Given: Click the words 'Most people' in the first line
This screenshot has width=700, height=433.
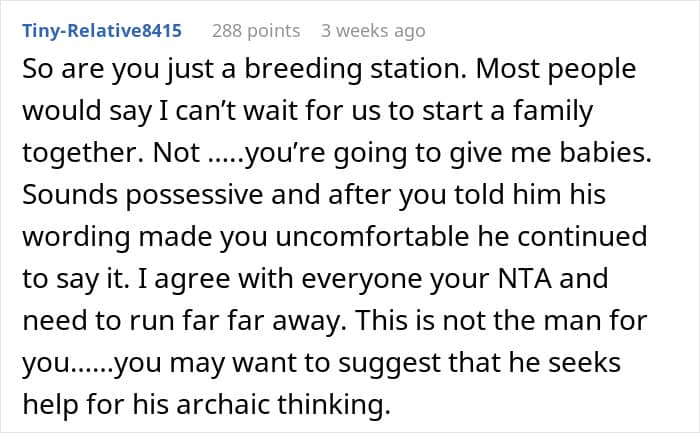Looking at the screenshot, I should [556, 69].
